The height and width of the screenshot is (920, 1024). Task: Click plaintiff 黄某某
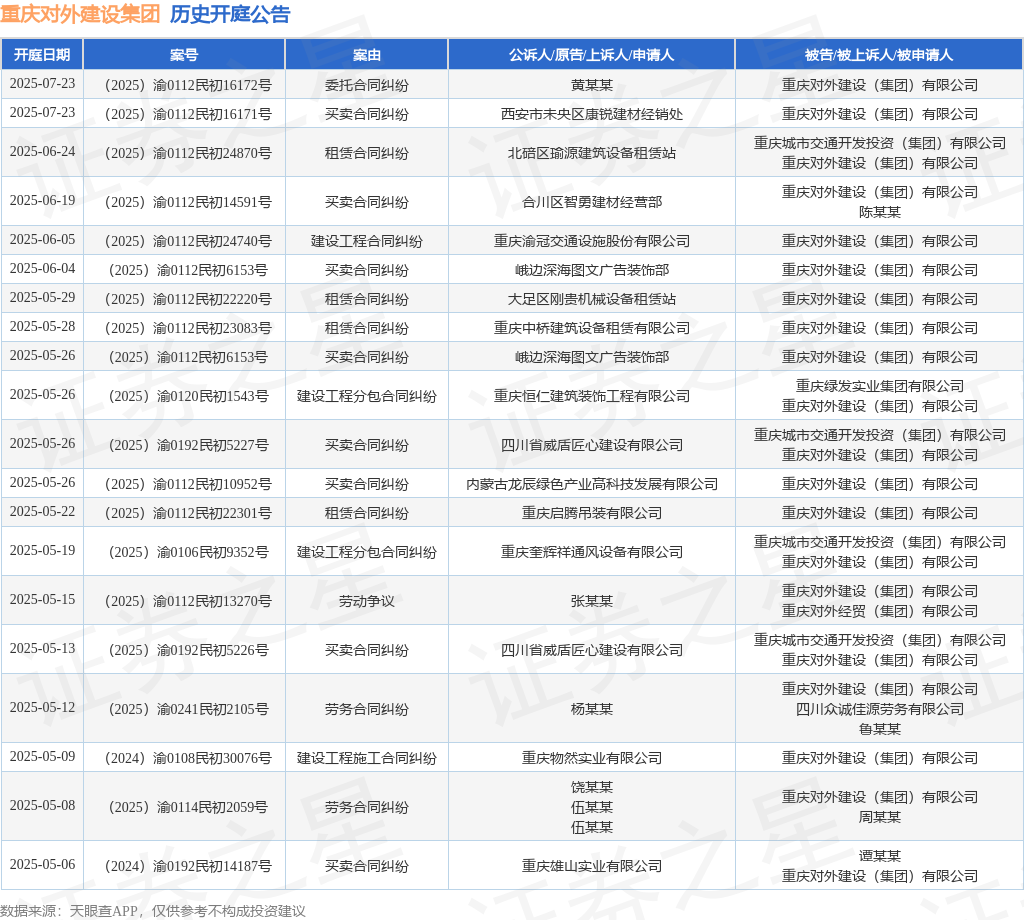pos(592,85)
